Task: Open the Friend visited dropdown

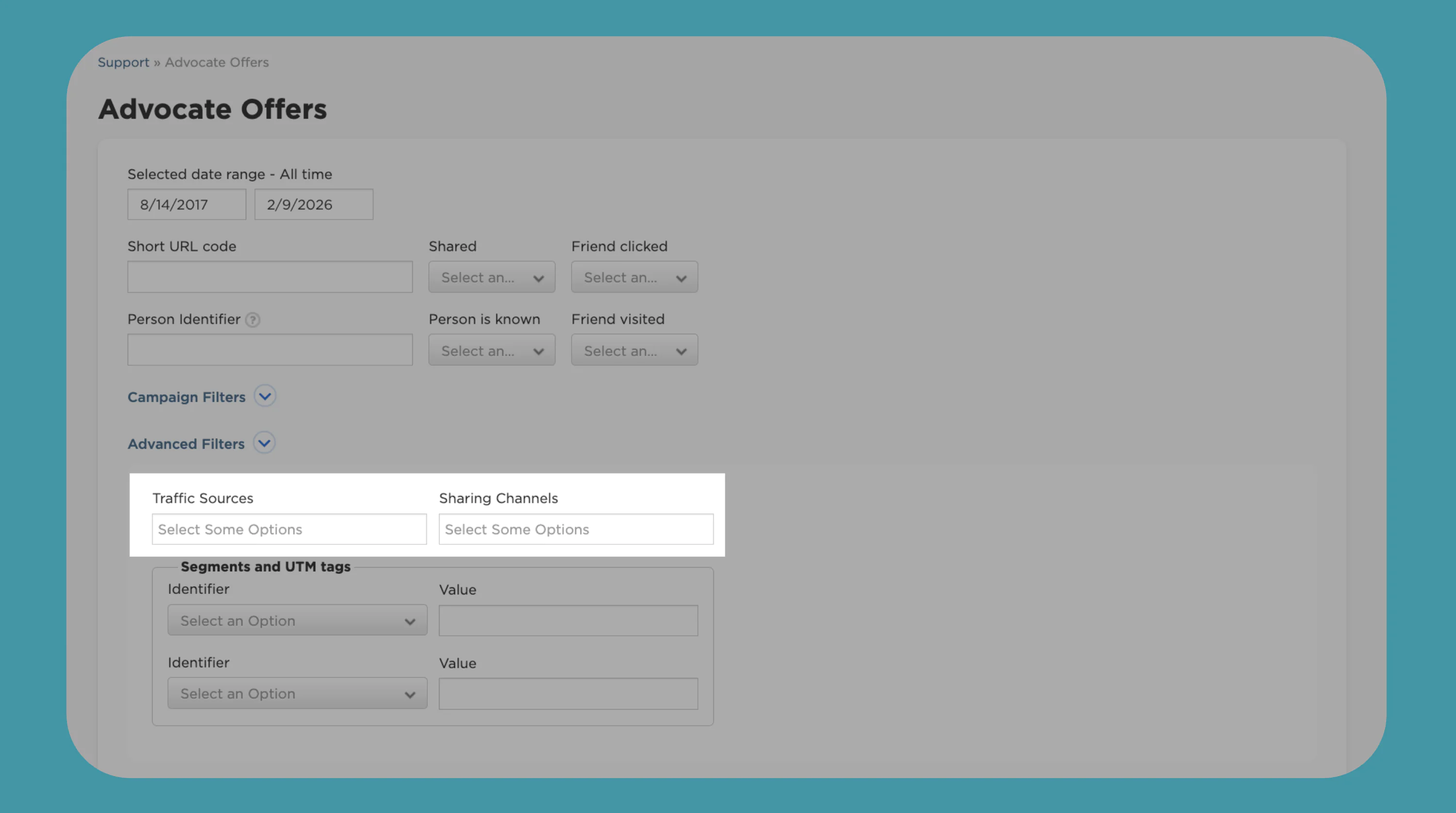Action: tap(634, 351)
